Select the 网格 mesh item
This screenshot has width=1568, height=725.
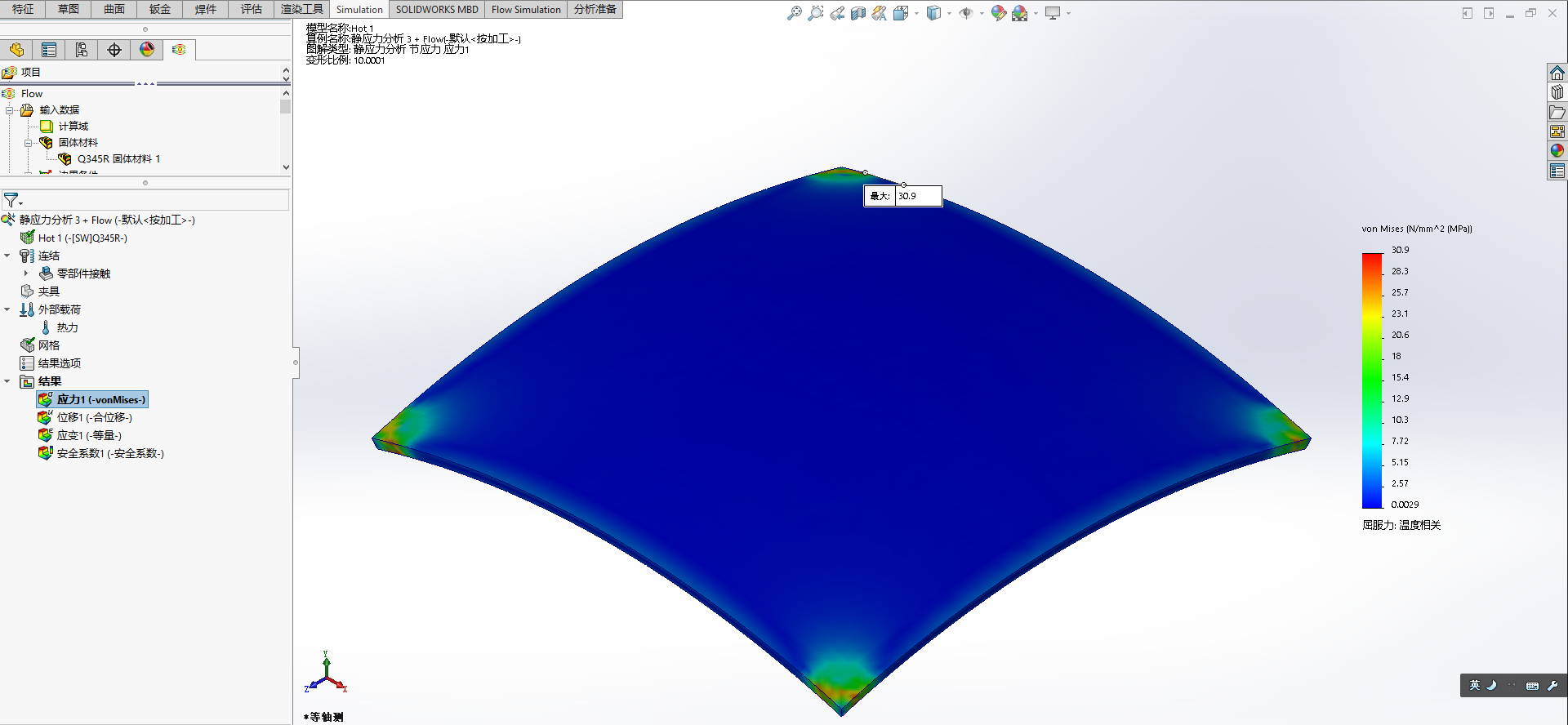pos(40,345)
